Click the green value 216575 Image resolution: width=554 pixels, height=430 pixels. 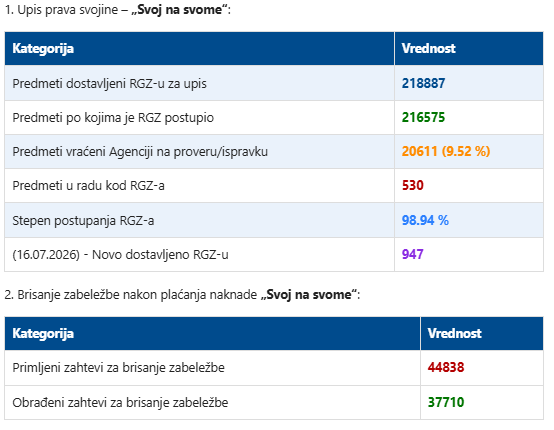coord(423,117)
